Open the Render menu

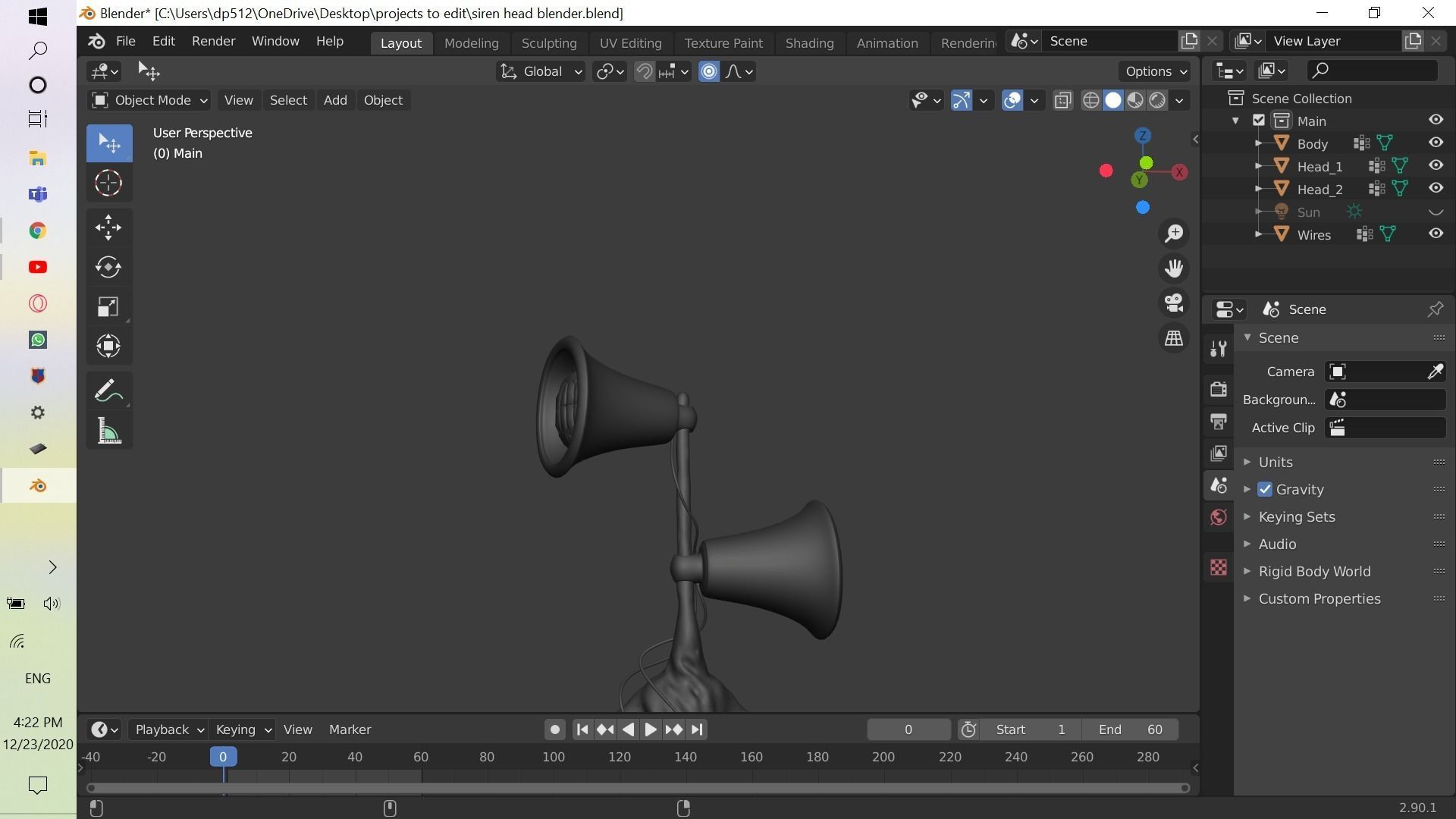(x=213, y=41)
